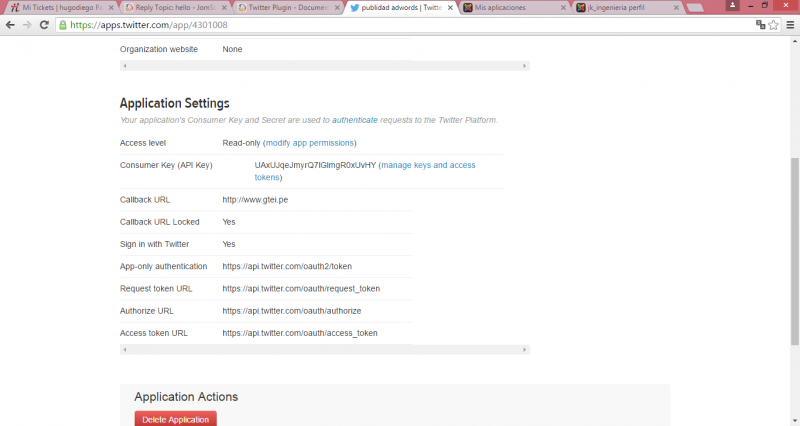Click the Callback URL Locked label

click(160, 222)
